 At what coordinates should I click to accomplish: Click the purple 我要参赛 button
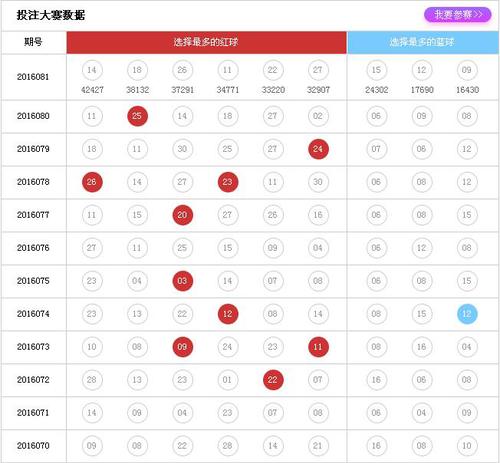coord(457,15)
